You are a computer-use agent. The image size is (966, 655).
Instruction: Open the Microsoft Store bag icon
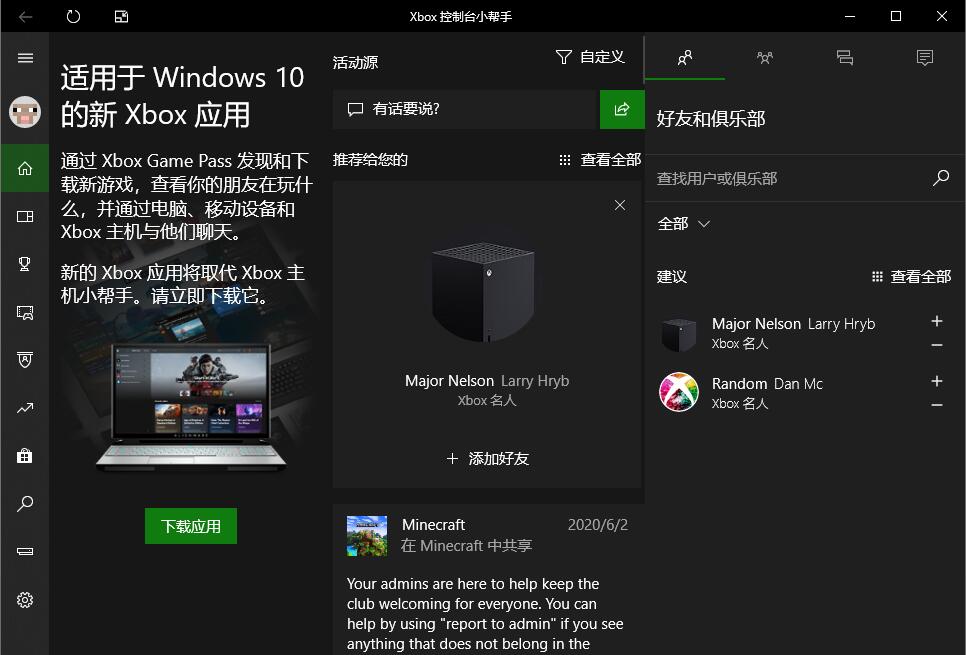click(25, 456)
